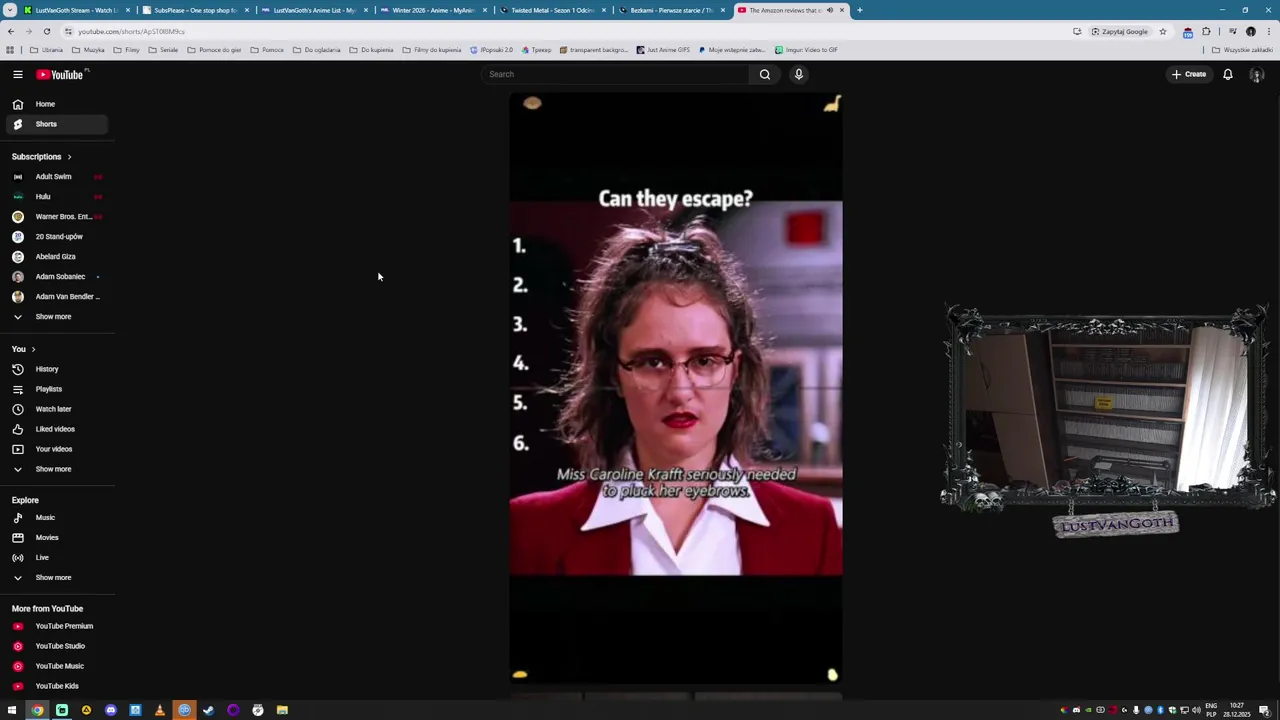Viewport: 1280px width, 720px height.
Task: Switch to LustVanGoth's Anime List tab
Action: point(314,10)
